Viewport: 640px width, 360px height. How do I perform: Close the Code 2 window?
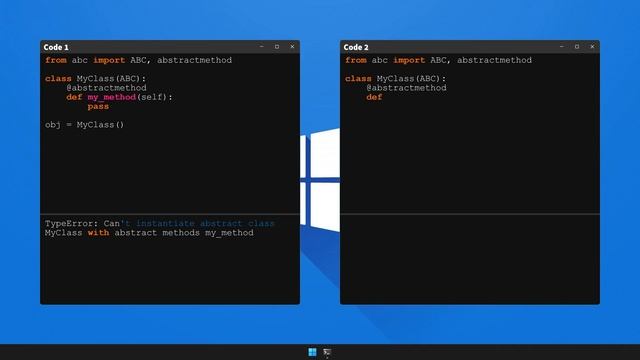(x=592, y=47)
